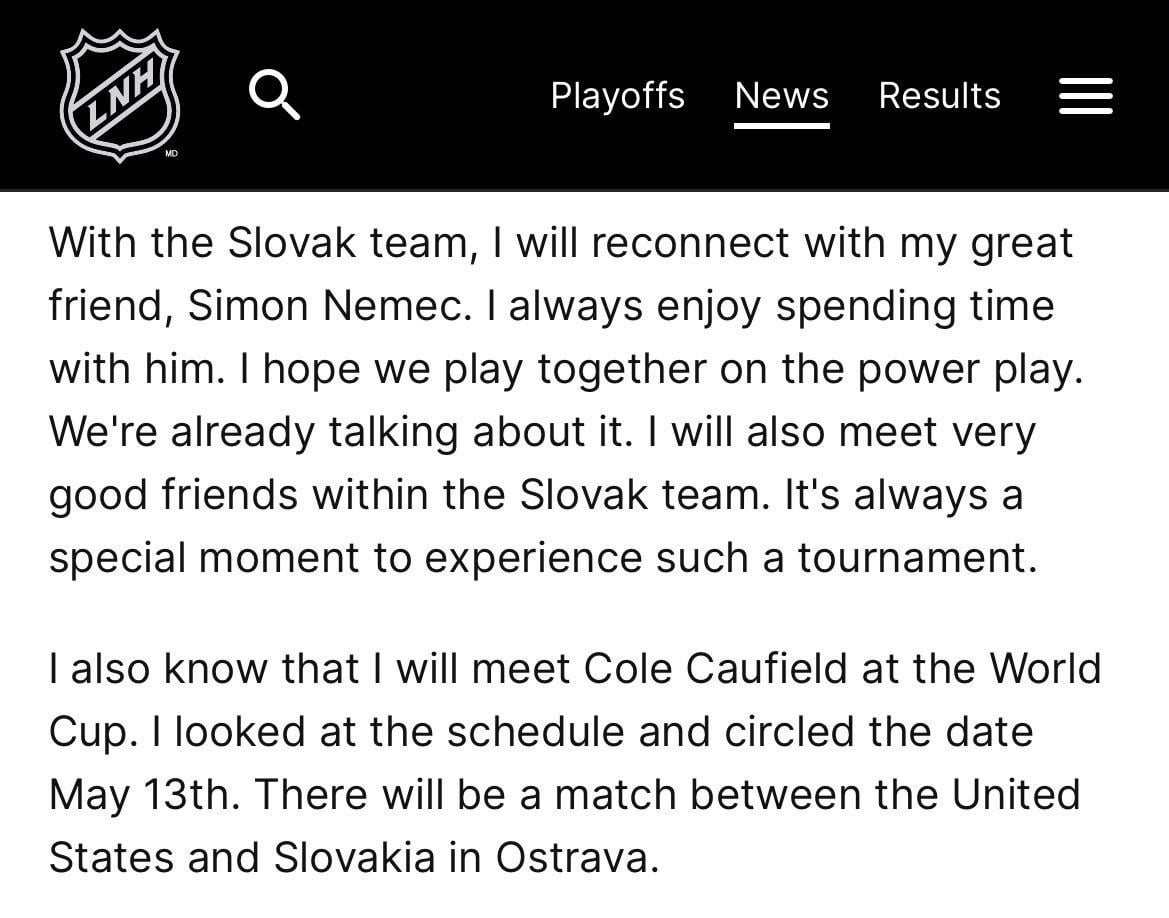This screenshot has width=1169, height=918.
Task: Open the Results page
Action: pyautogui.click(x=939, y=96)
